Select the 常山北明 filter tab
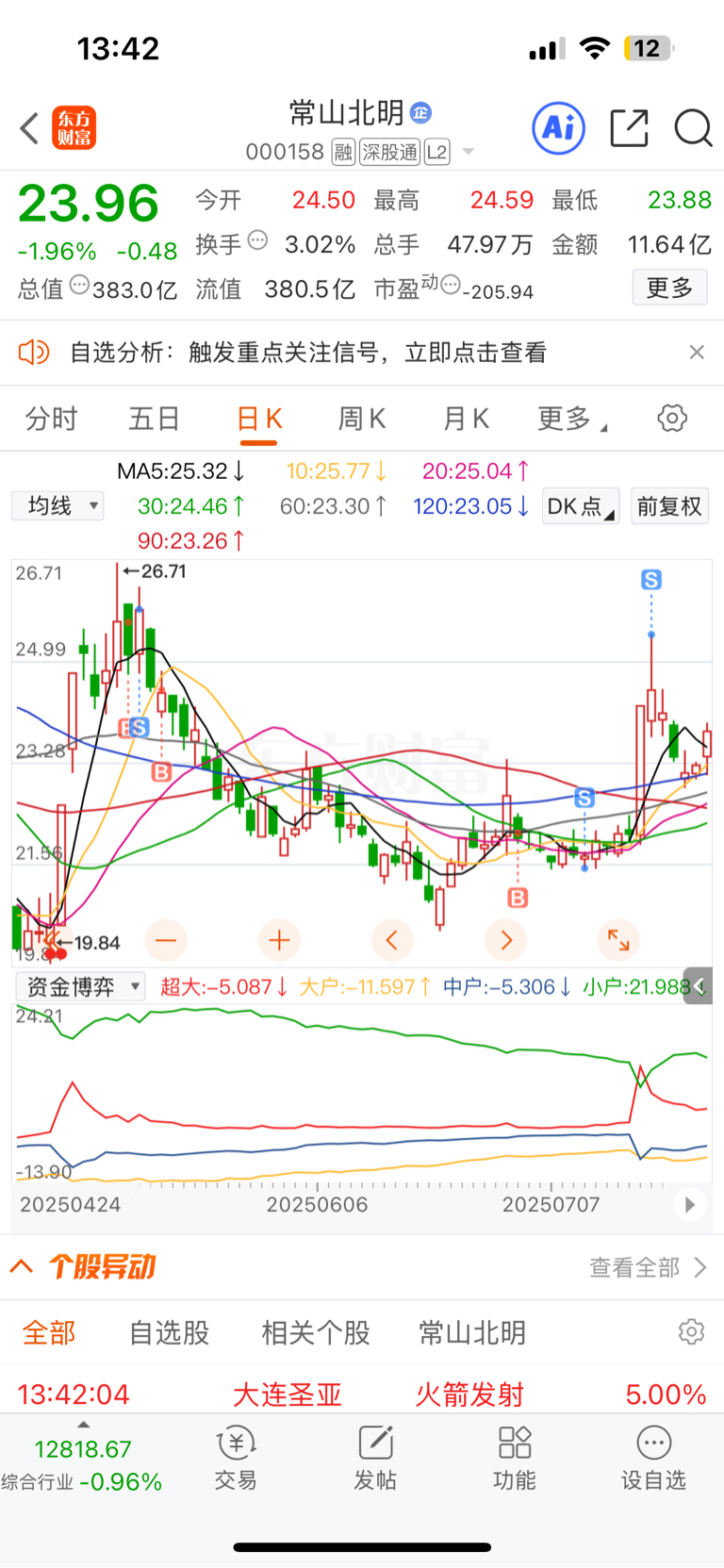This screenshot has height=1568, width=724. 472,1333
